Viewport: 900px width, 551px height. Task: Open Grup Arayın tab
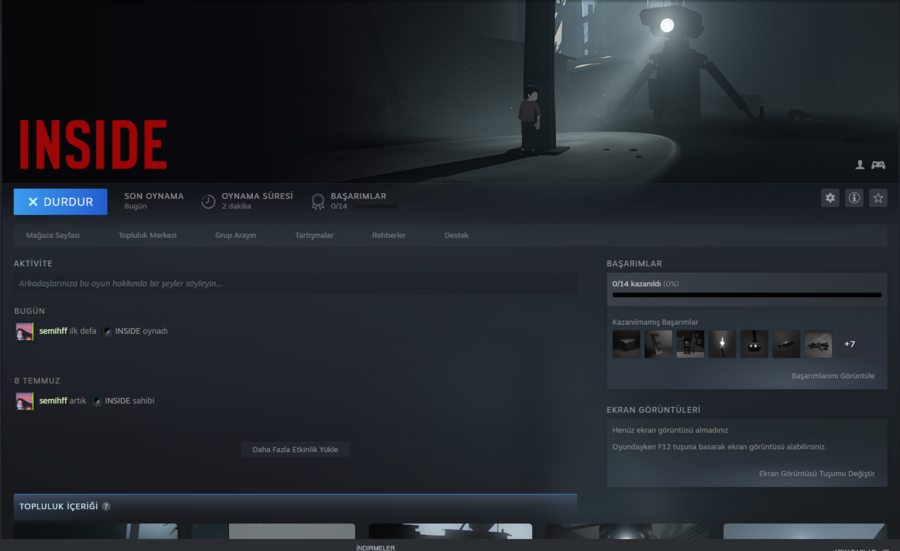pyautogui.click(x=235, y=235)
